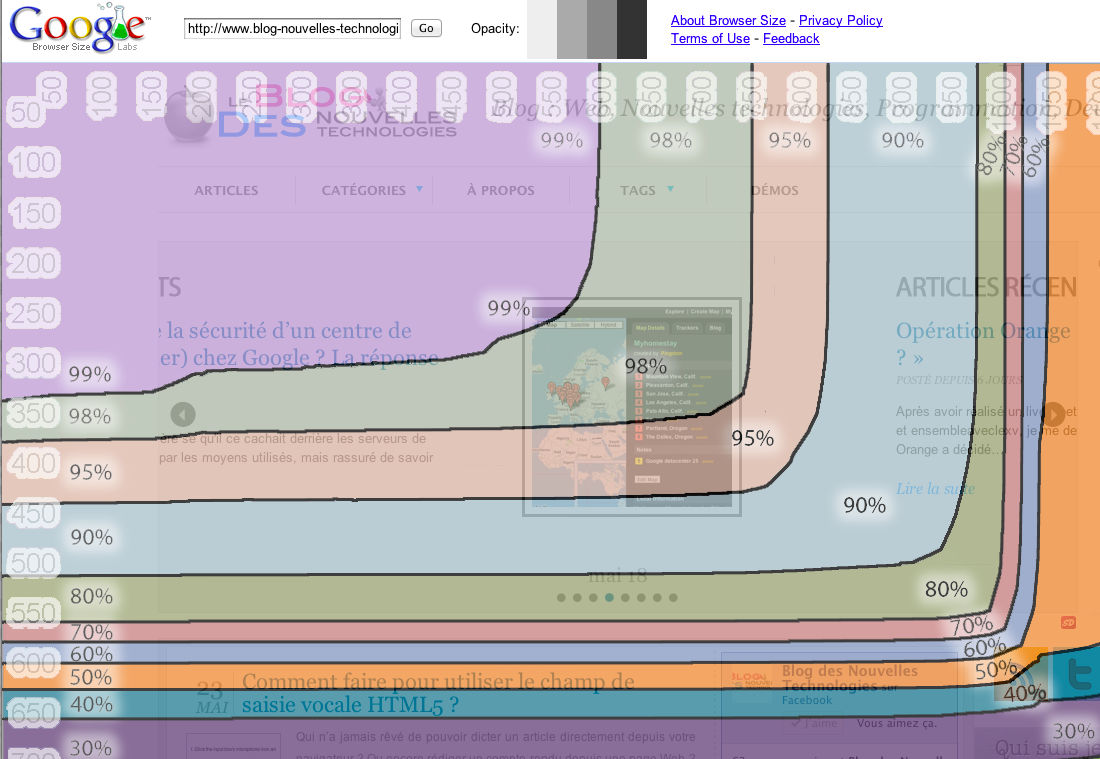Select the fifth carousel pagination dot
The height and width of the screenshot is (759, 1100).
click(625, 598)
